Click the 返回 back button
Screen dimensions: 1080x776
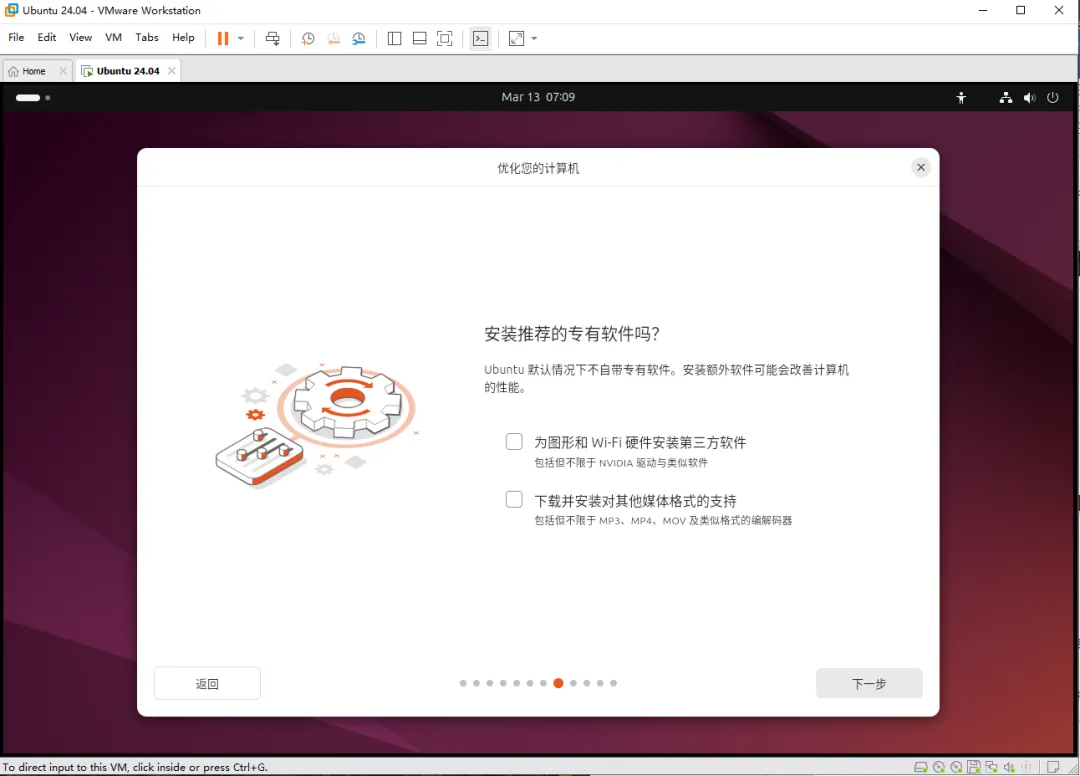pos(207,683)
